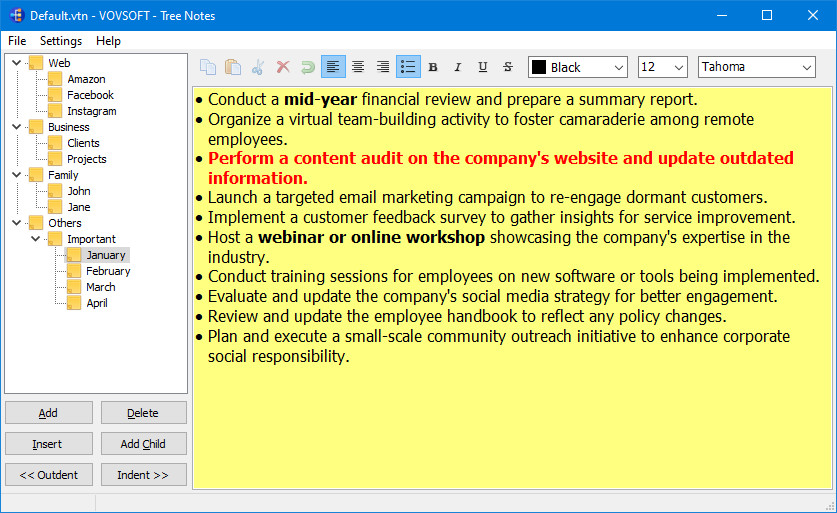
Task: Select the February note label
Action: (x=108, y=271)
